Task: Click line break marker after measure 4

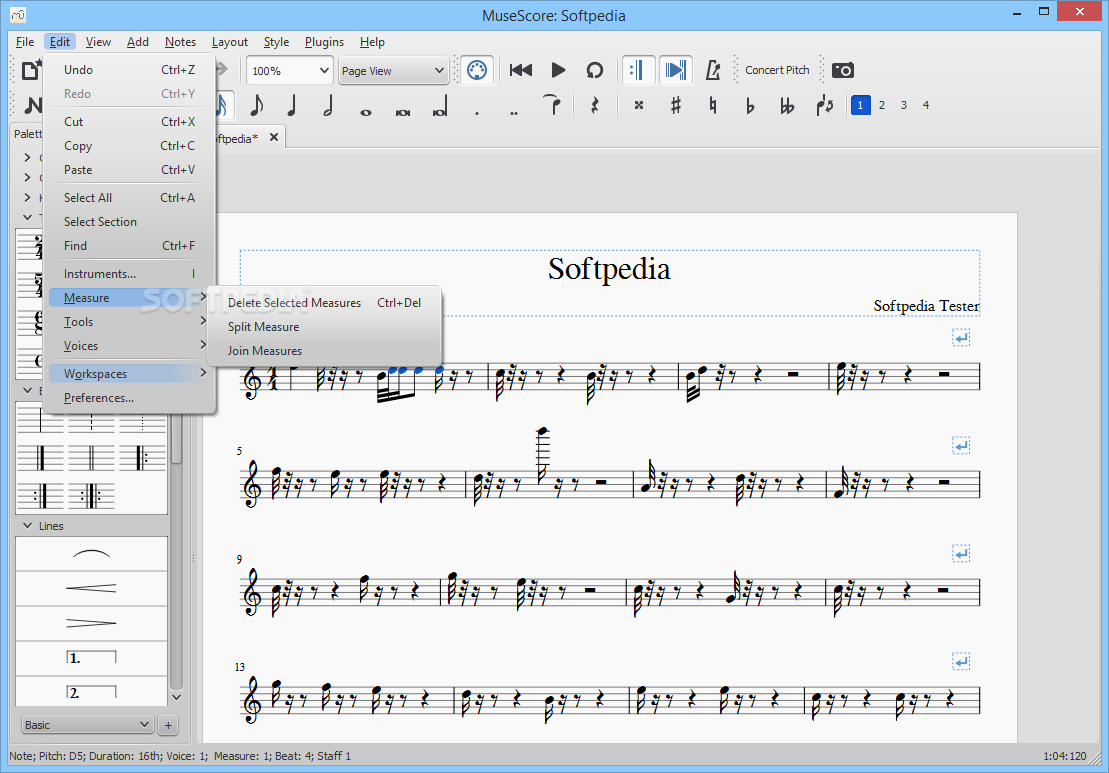Action: coord(961,338)
